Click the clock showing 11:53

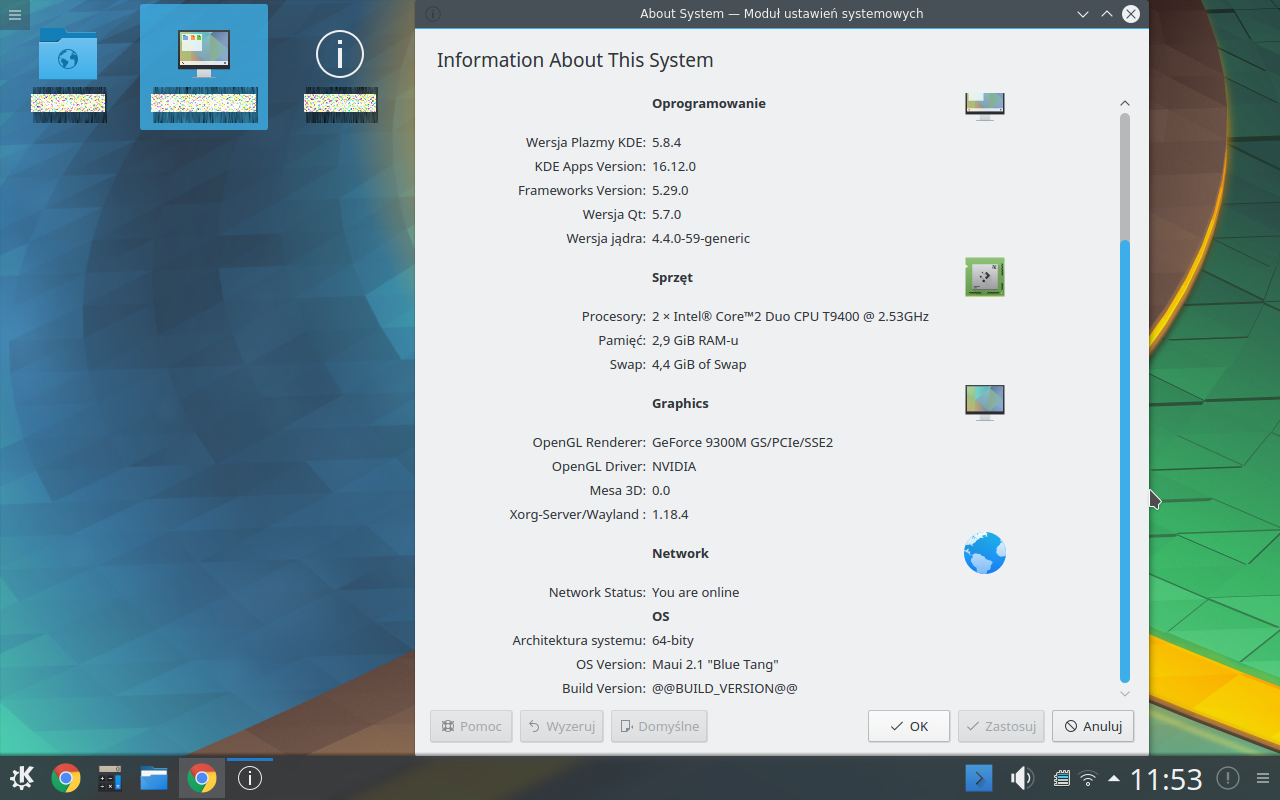(1166, 778)
